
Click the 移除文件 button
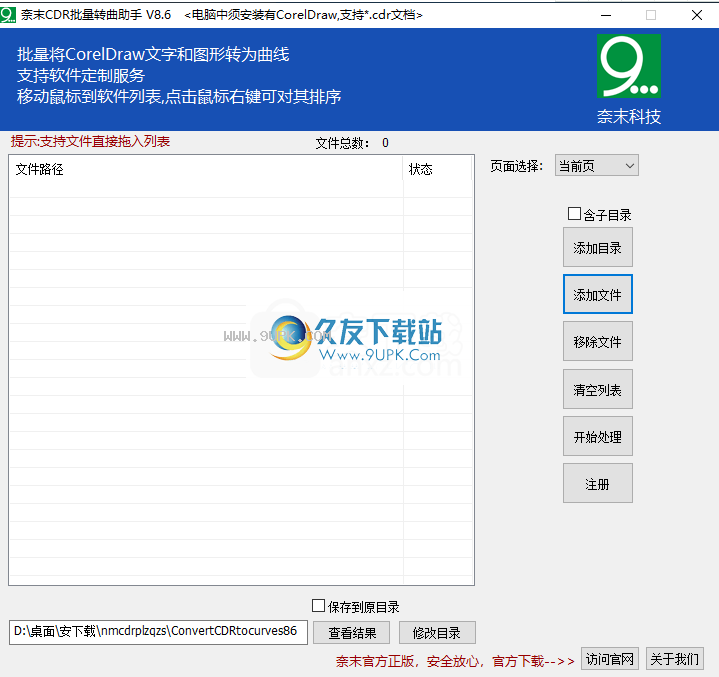pyautogui.click(x=597, y=342)
